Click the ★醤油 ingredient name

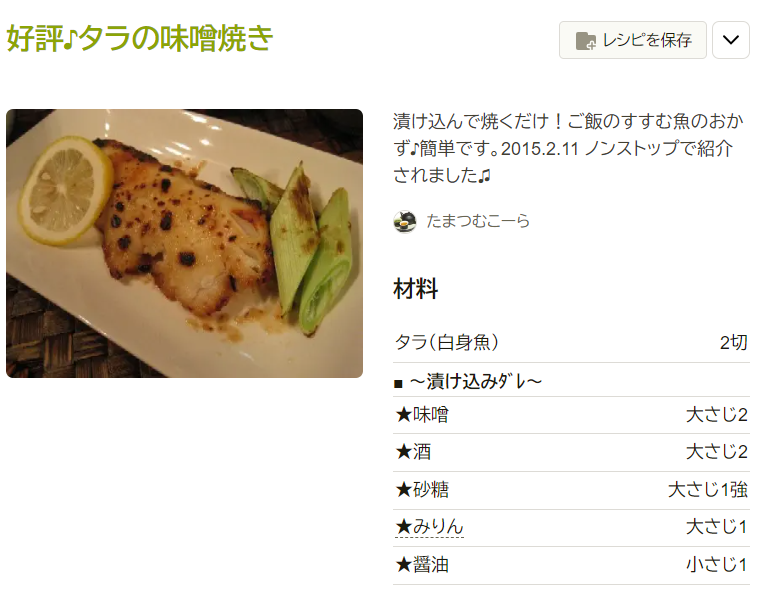422,565
